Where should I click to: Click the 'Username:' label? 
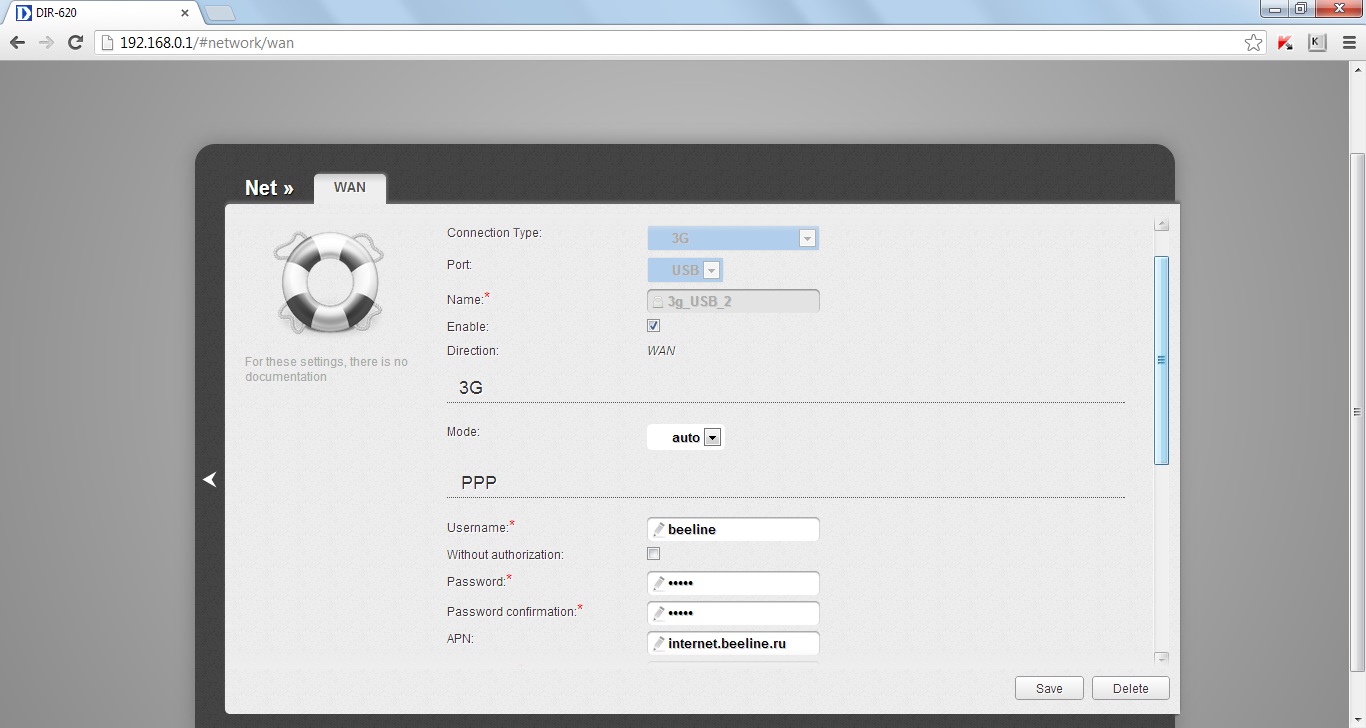[x=478, y=527]
